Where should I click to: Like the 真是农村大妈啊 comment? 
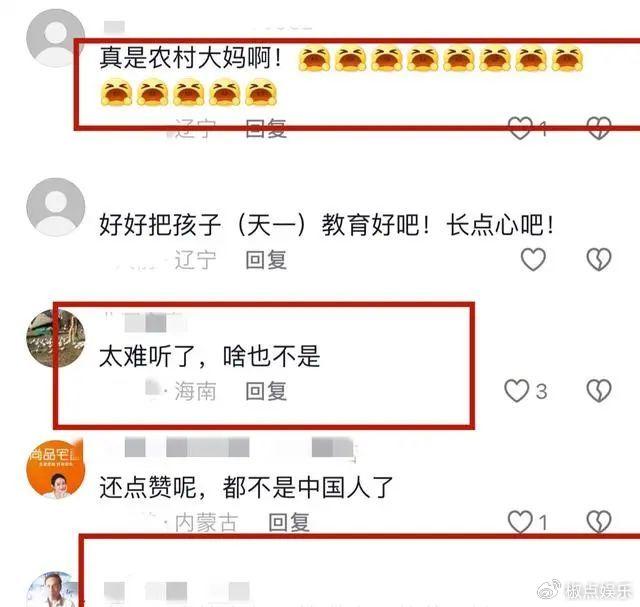pos(520,128)
